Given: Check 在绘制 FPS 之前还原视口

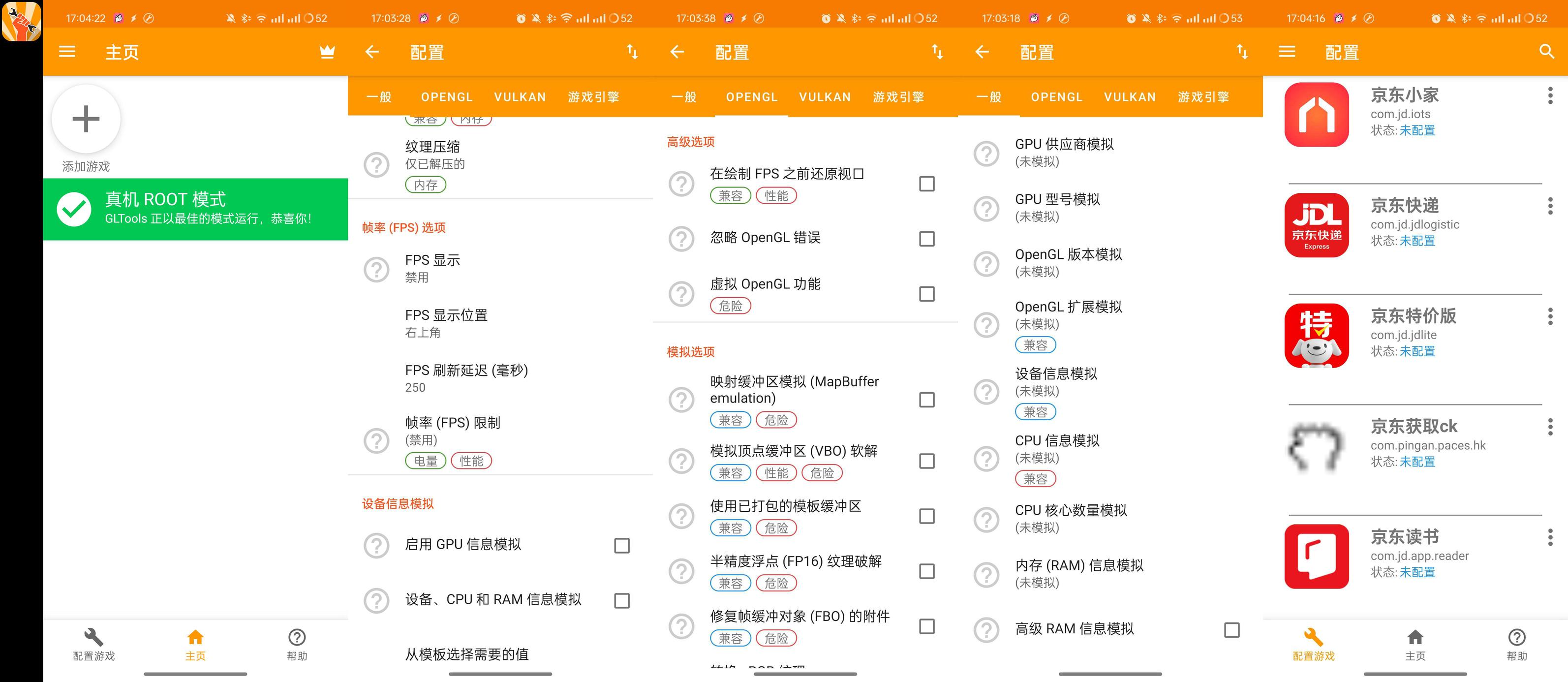Looking at the screenshot, I should (926, 184).
